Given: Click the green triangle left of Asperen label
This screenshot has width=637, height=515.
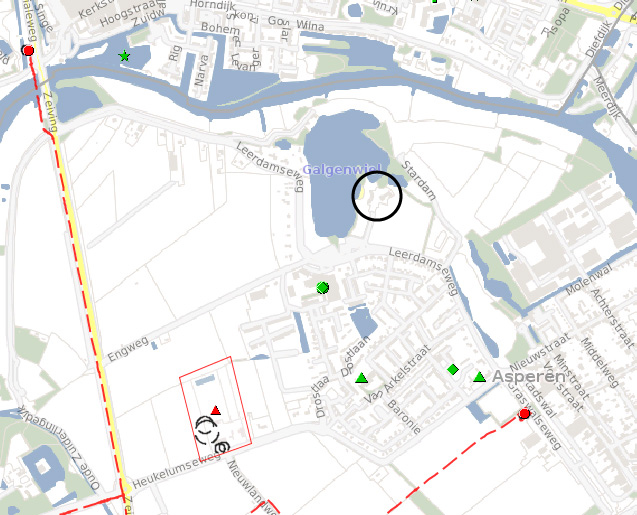Looking at the screenshot, I should click(x=479, y=377).
